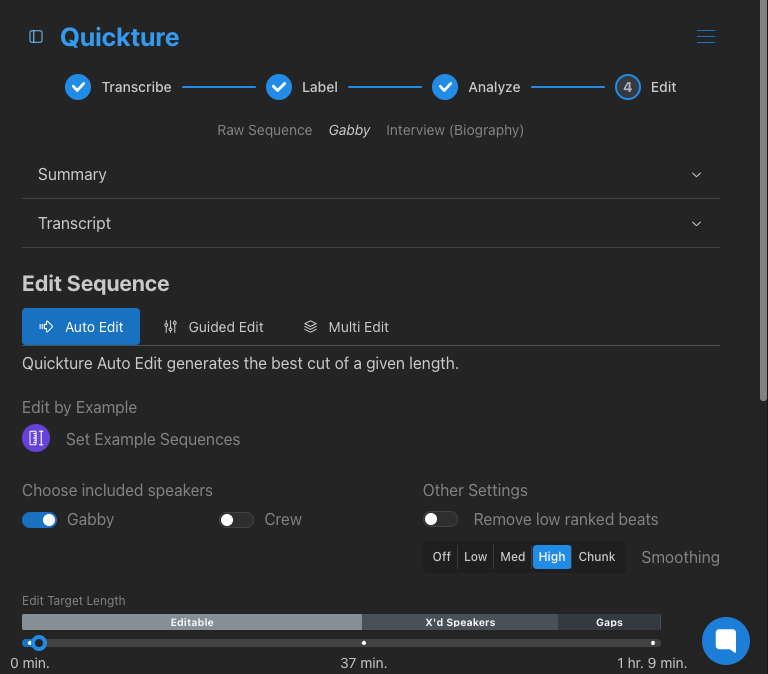The image size is (768, 674).
Task: Set smoothing to Med
Action: [513, 557]
